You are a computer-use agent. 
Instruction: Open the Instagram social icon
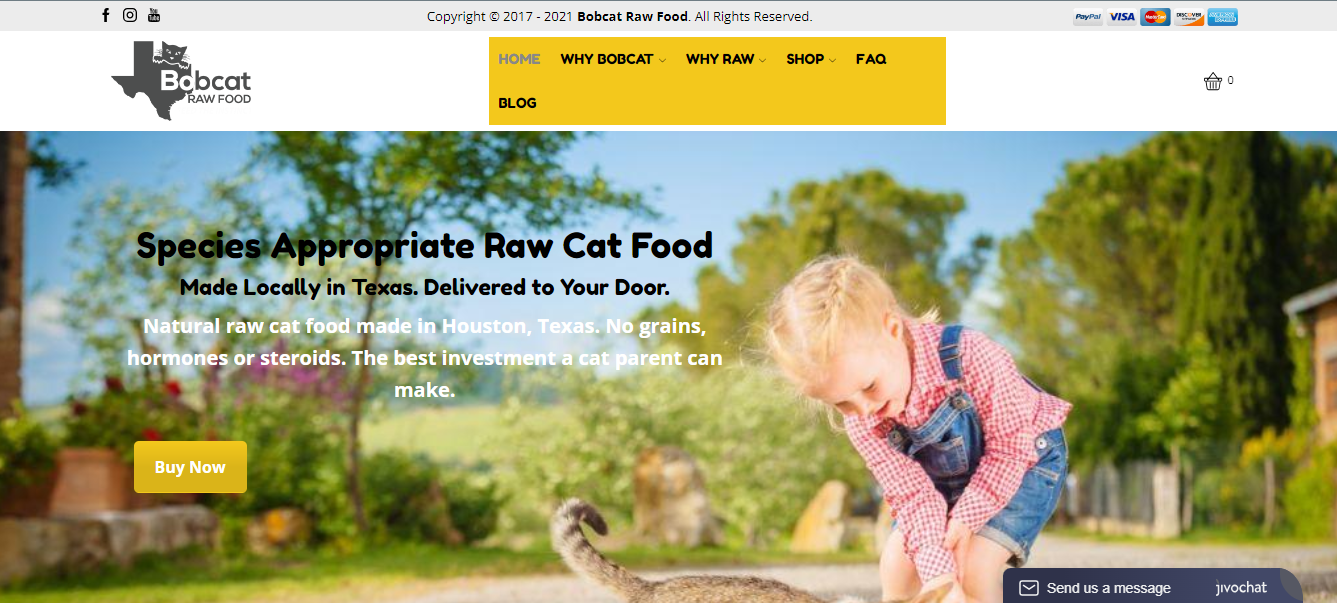click(x=130, y=15)
